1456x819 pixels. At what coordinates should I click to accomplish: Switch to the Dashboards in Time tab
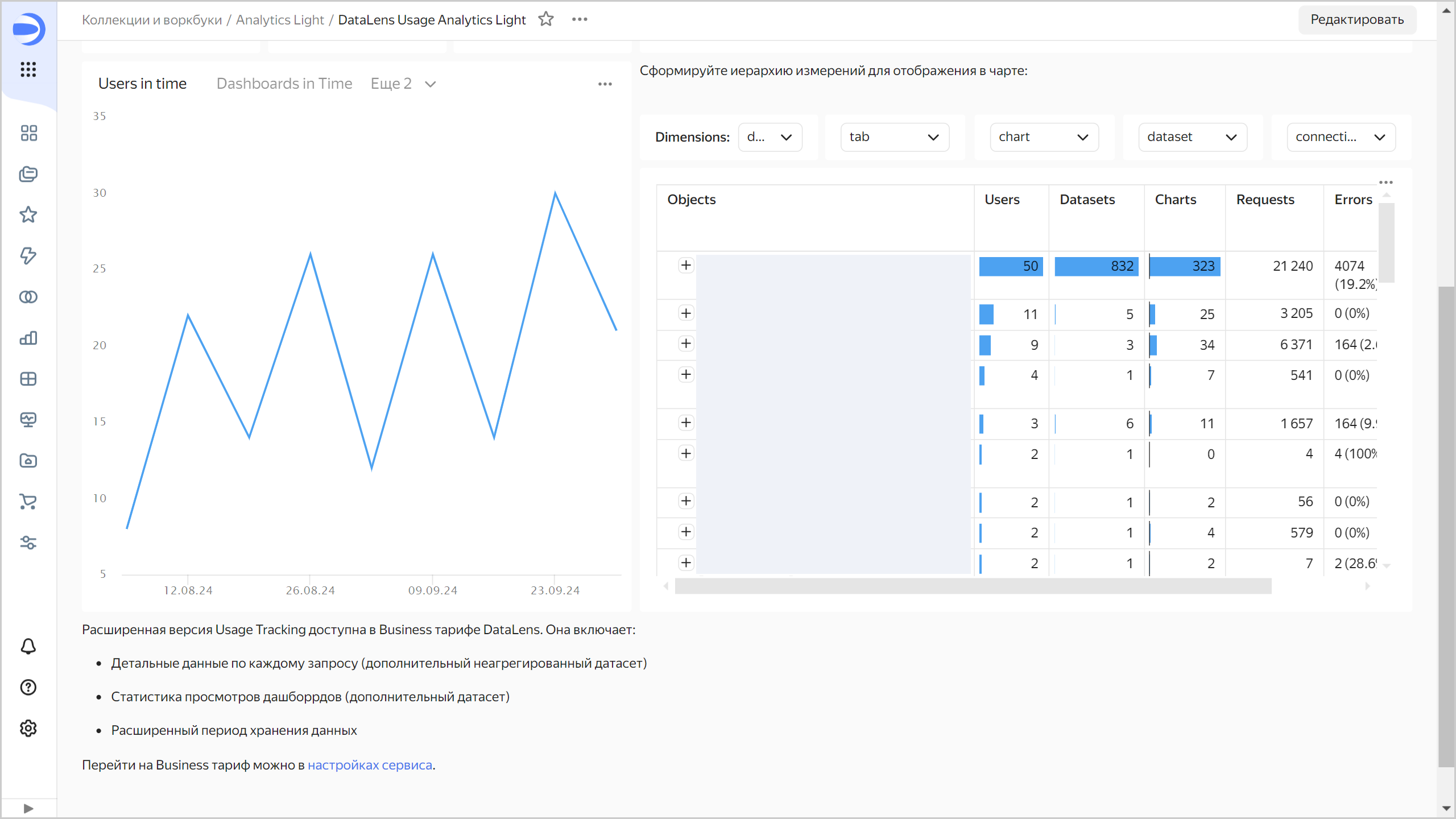click(x=284, y=84)
